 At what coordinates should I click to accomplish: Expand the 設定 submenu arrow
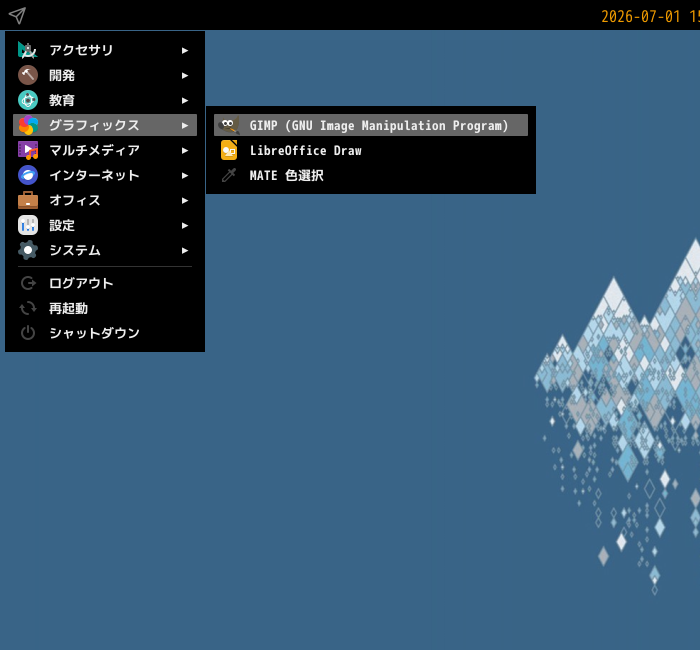(185, 225)
